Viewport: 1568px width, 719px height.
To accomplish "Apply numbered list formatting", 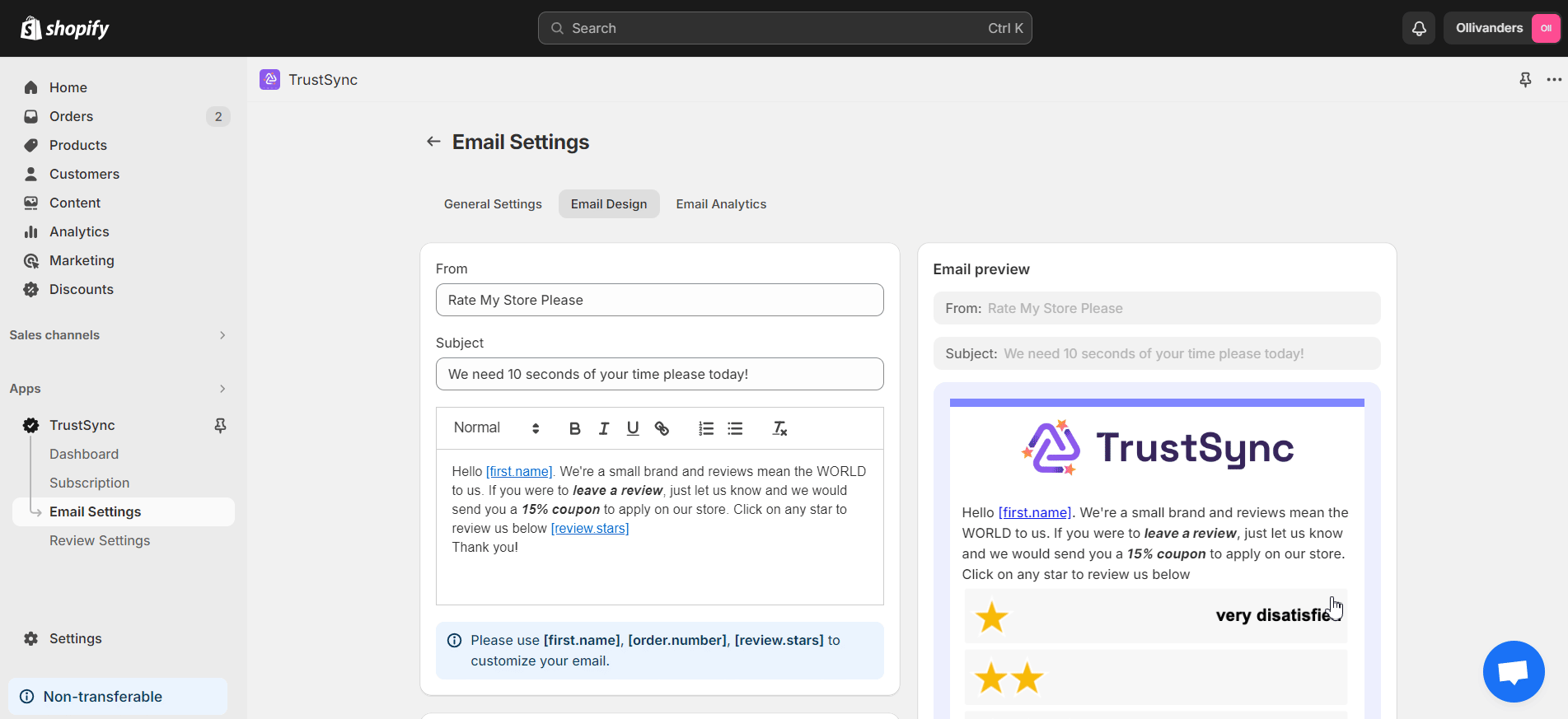I will tap(706, 428).
